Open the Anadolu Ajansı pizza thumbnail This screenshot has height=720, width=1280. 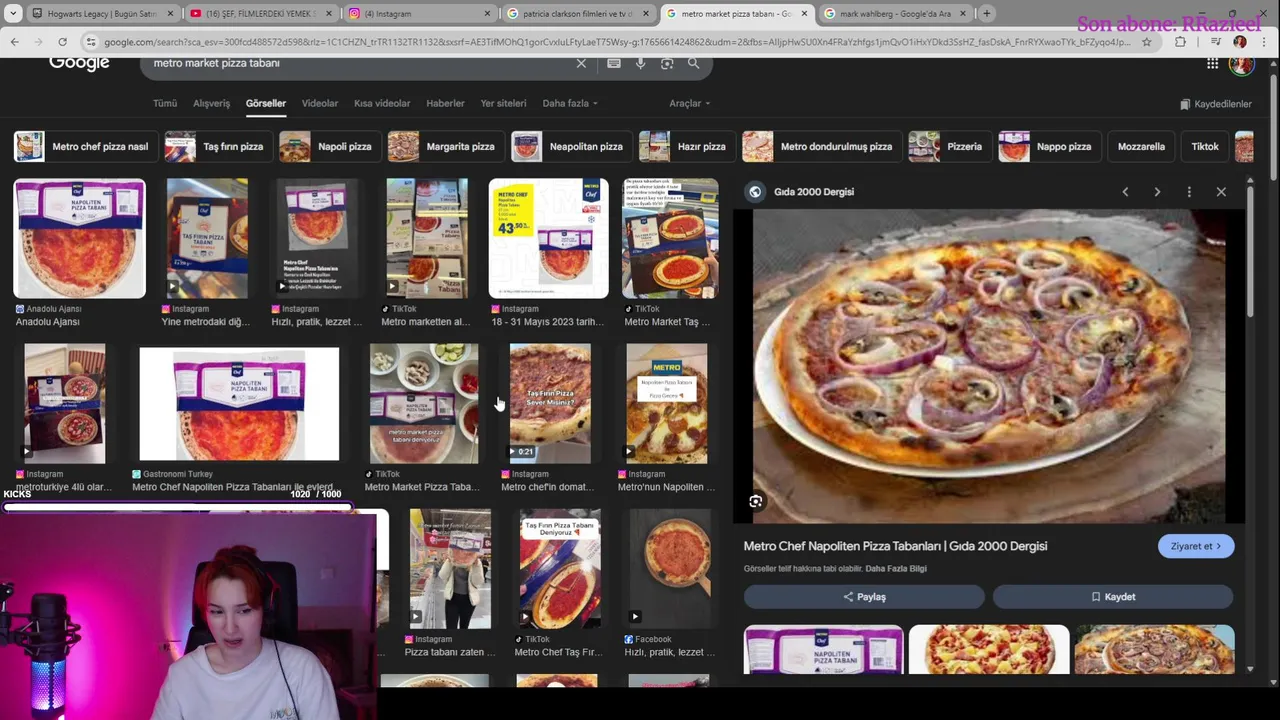click(x=79, y=239)
